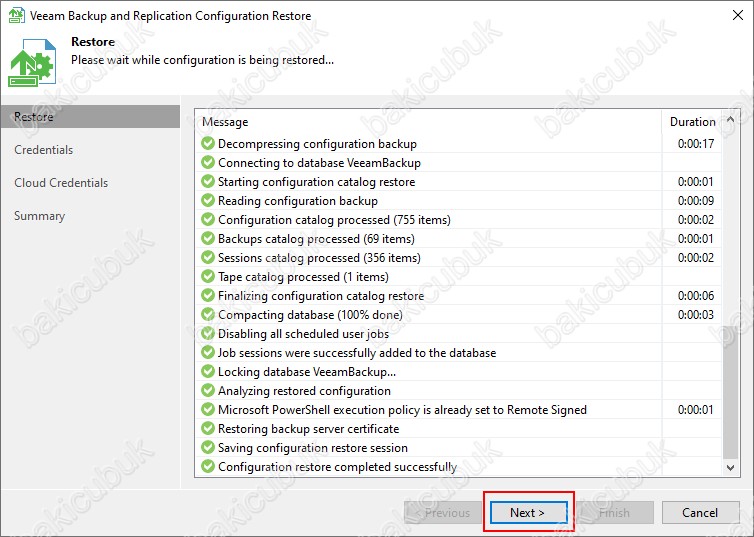Viewport: 754px width, 537px height.
Task: Click the Cancel button
Action: click(x=700, y=512)
